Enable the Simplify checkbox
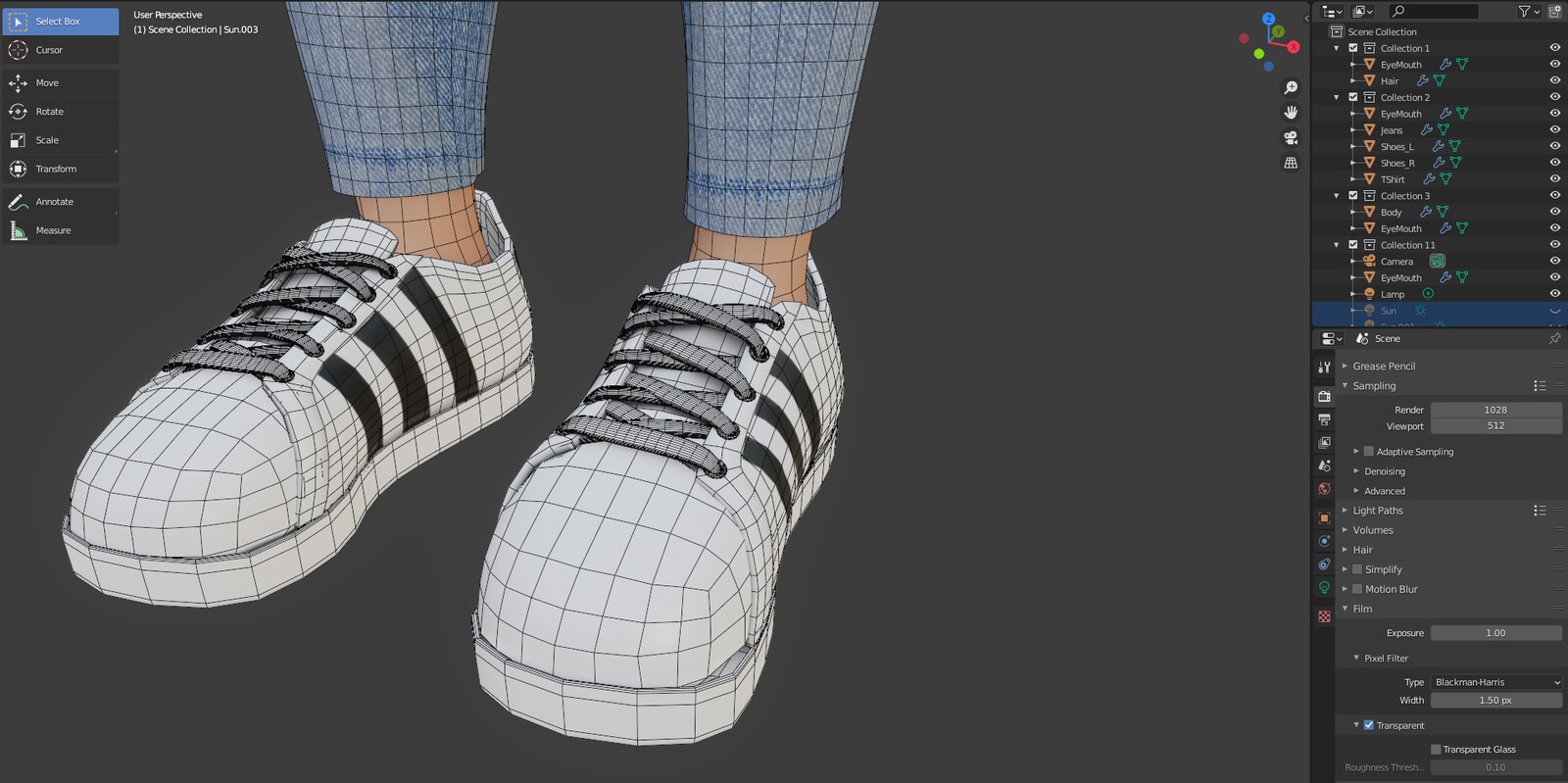1568x783 pixels. [x=1357, y=569]
